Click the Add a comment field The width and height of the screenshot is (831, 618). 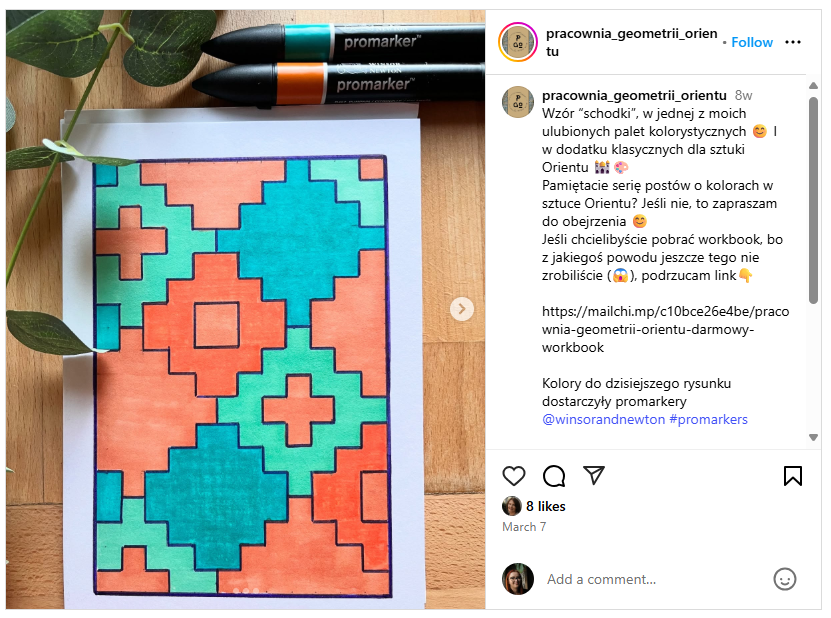pos(655,579)
